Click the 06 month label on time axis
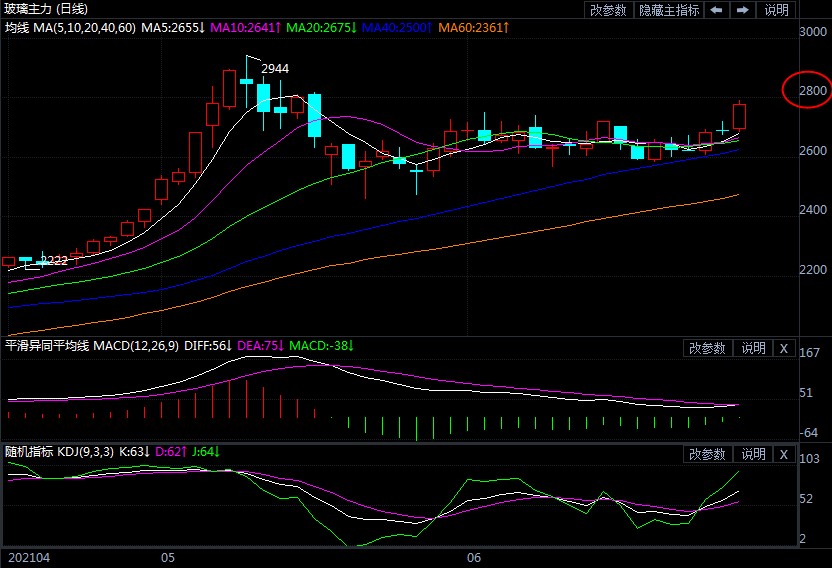The width and height of the screenshot is (832, 568). pos(475,556)
